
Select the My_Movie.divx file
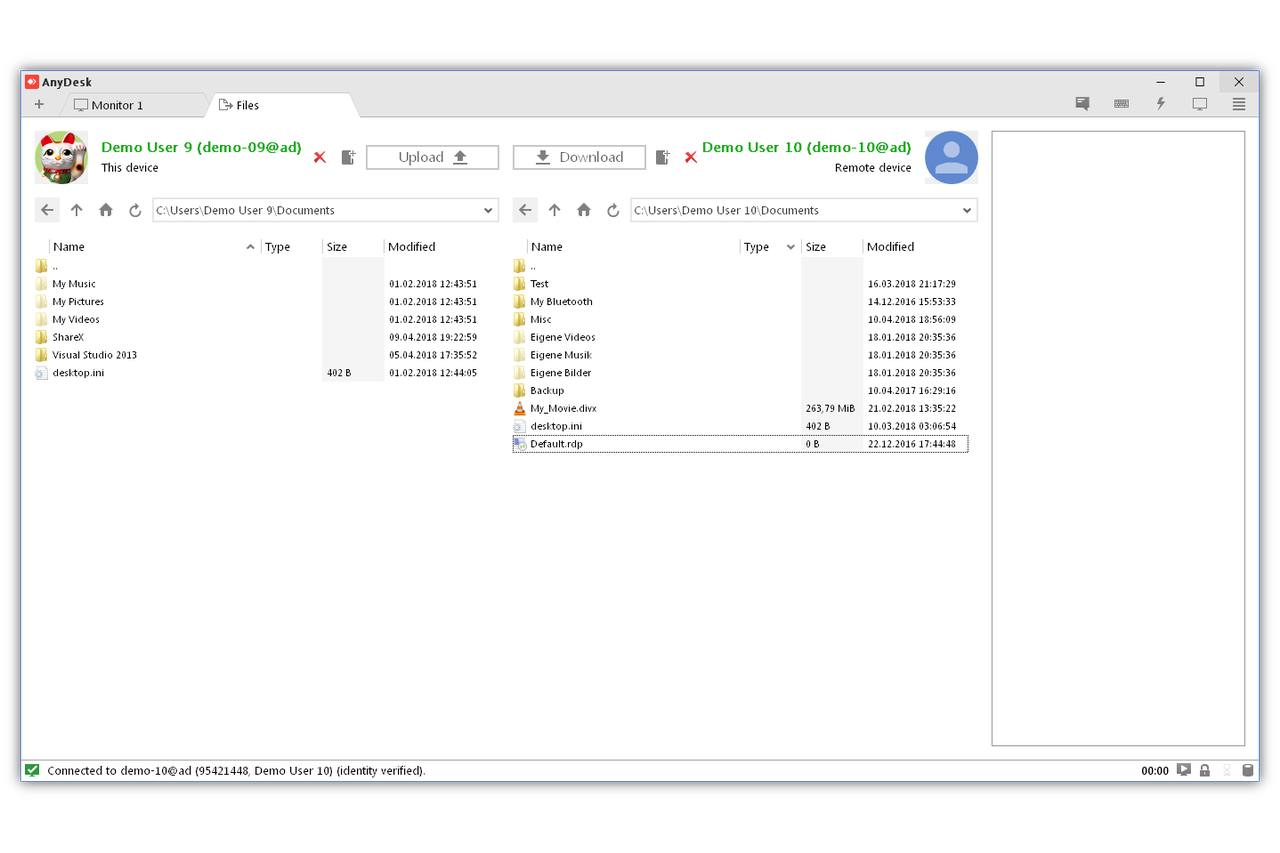point(563,408)
